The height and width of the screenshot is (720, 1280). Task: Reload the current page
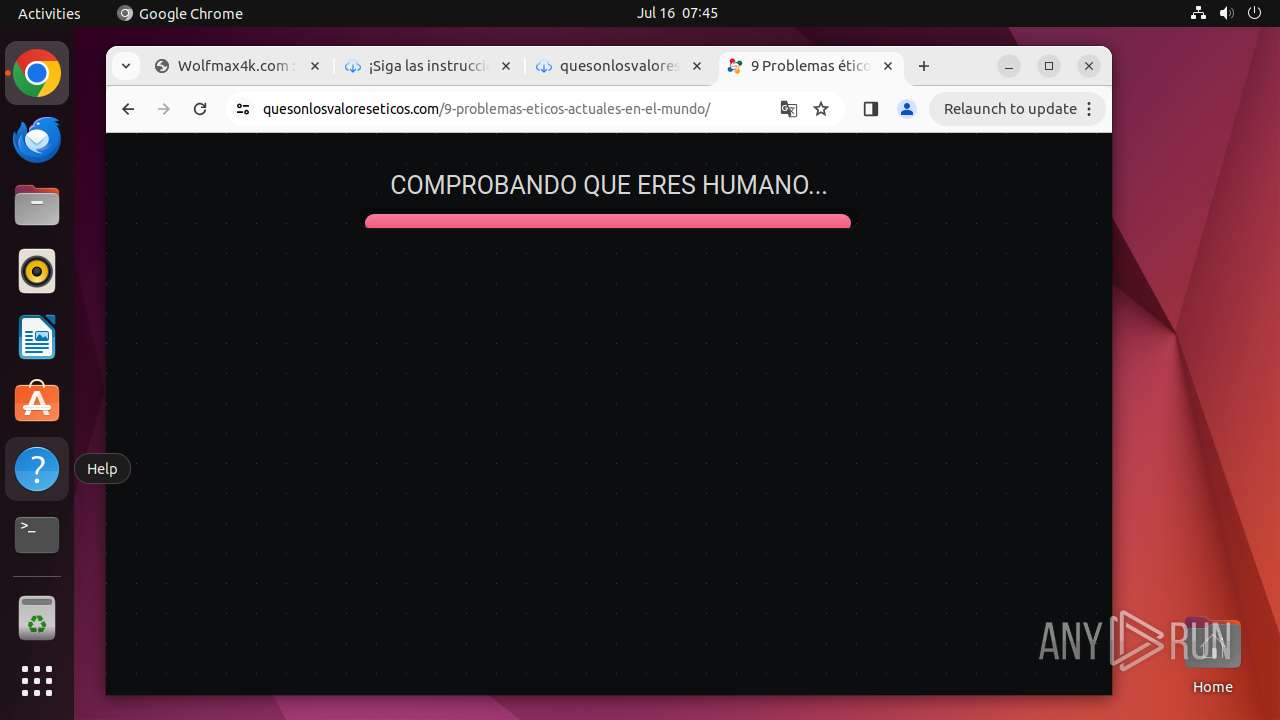200,109
